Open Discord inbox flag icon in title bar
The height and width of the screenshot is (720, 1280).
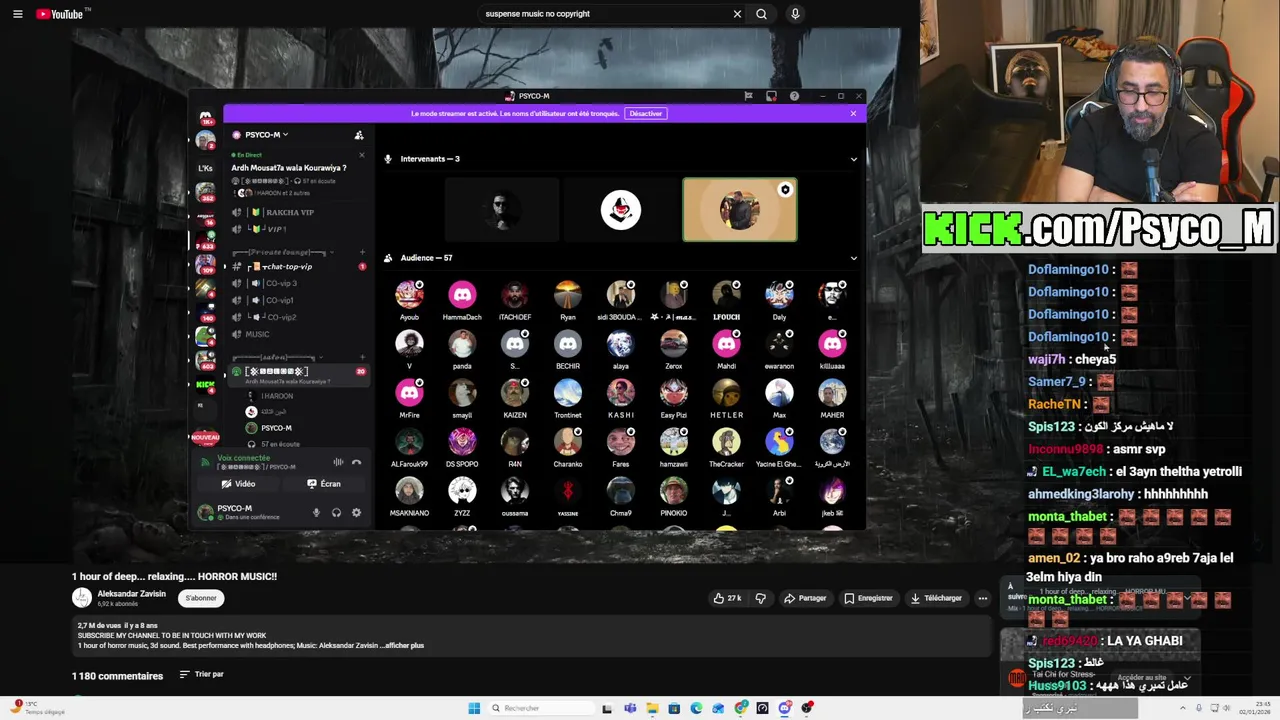748,96
